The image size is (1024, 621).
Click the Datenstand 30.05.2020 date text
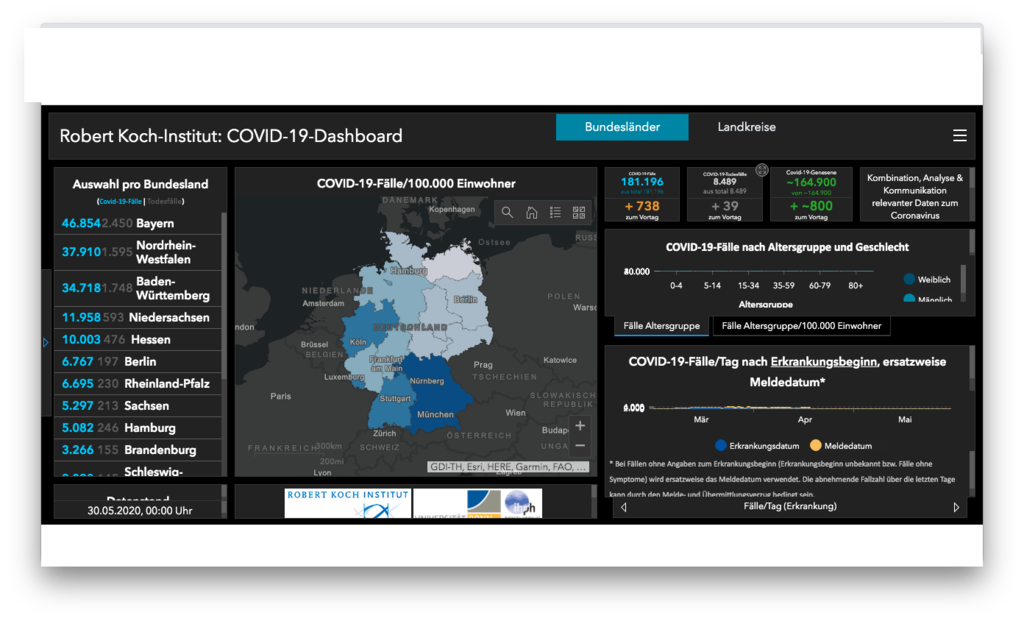pos(140,511)
